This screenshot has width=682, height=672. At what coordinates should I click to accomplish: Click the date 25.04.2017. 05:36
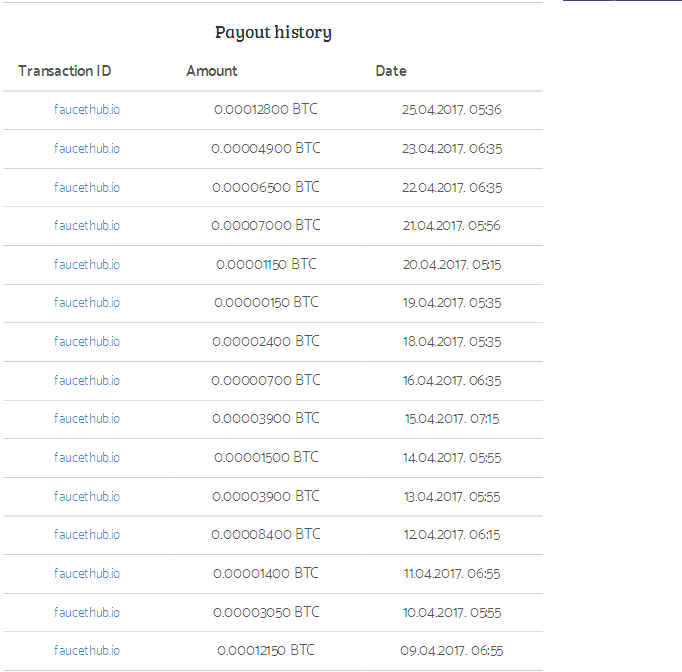(451, 110)
